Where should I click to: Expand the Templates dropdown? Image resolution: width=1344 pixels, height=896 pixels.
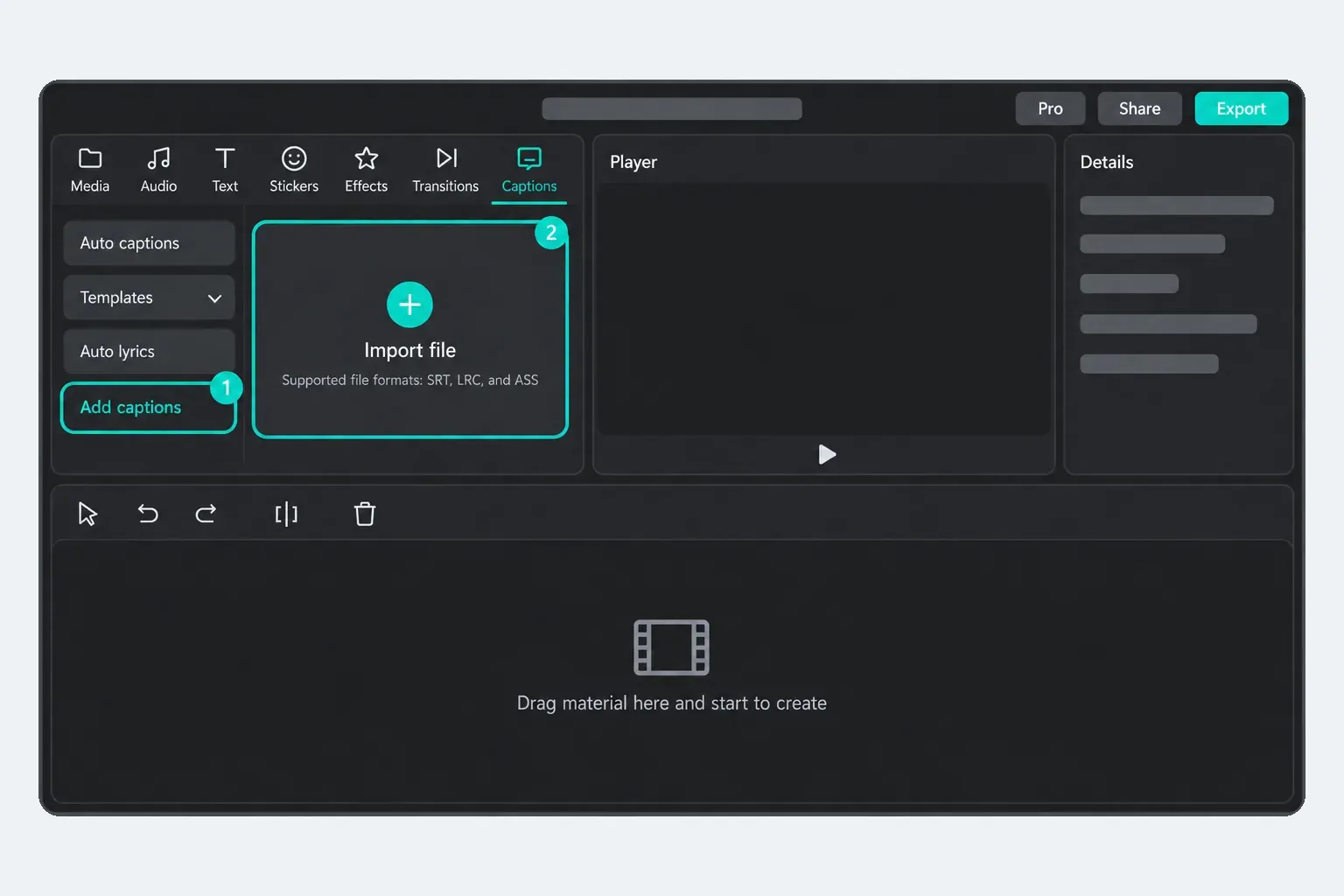tap(149, 297)
